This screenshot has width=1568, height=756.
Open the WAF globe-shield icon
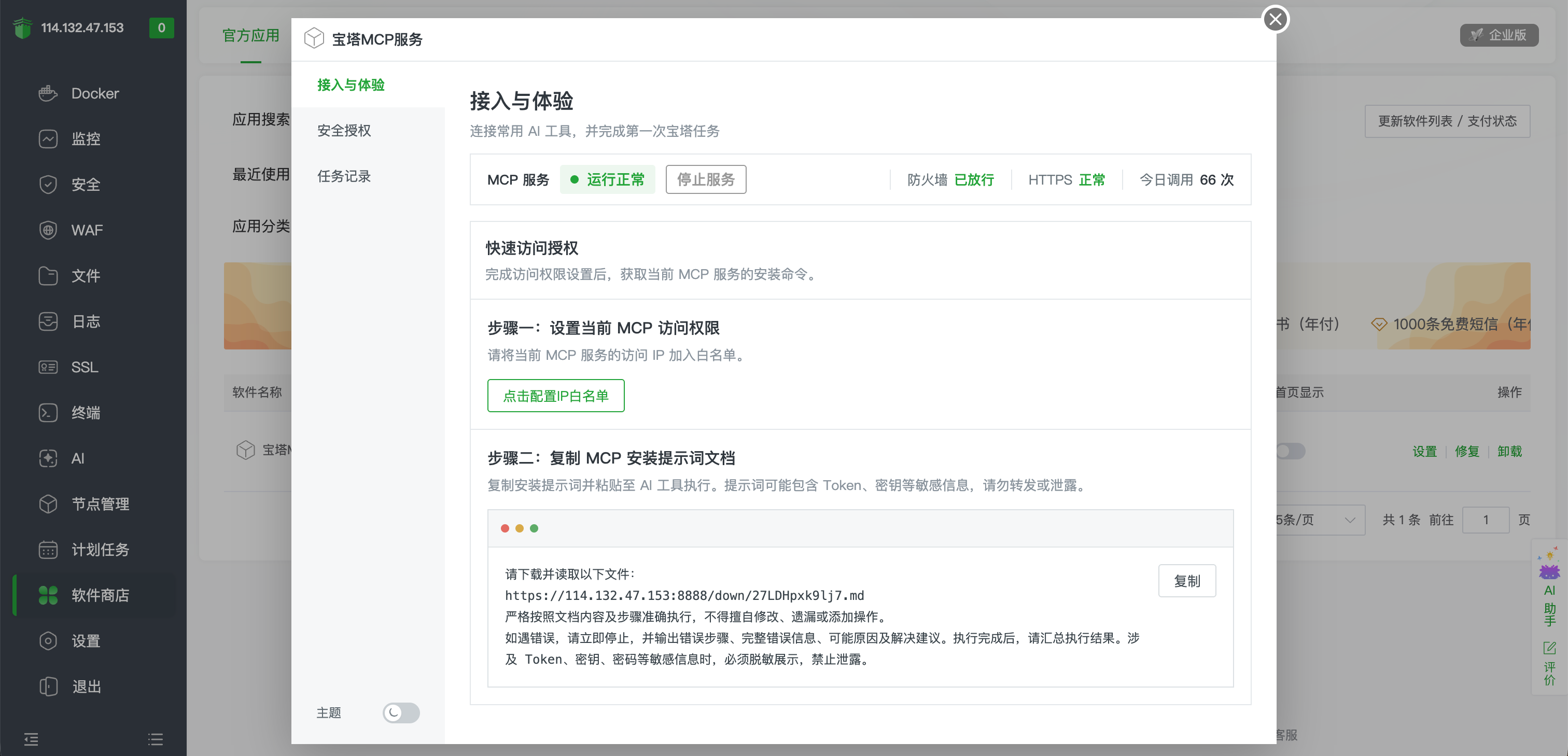48,230
